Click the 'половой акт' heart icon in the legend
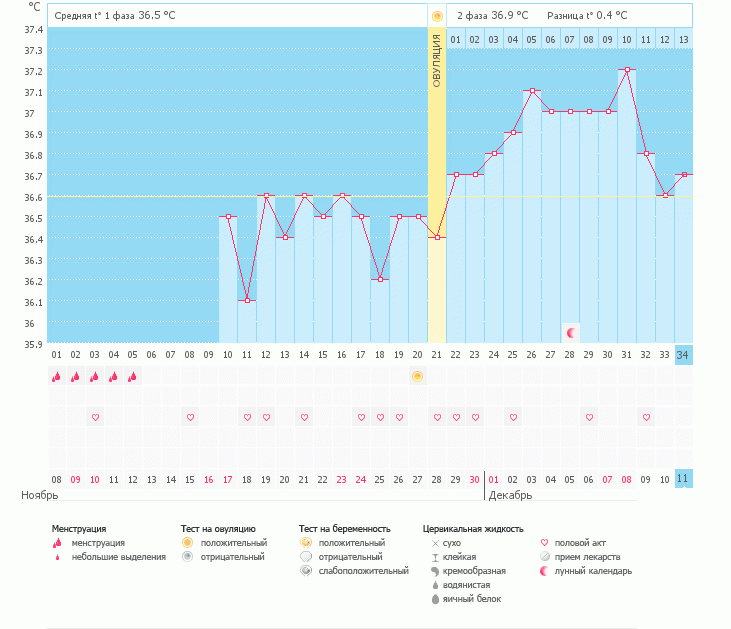731x629 pixels. pyautogui.click(x=545, y=543)
